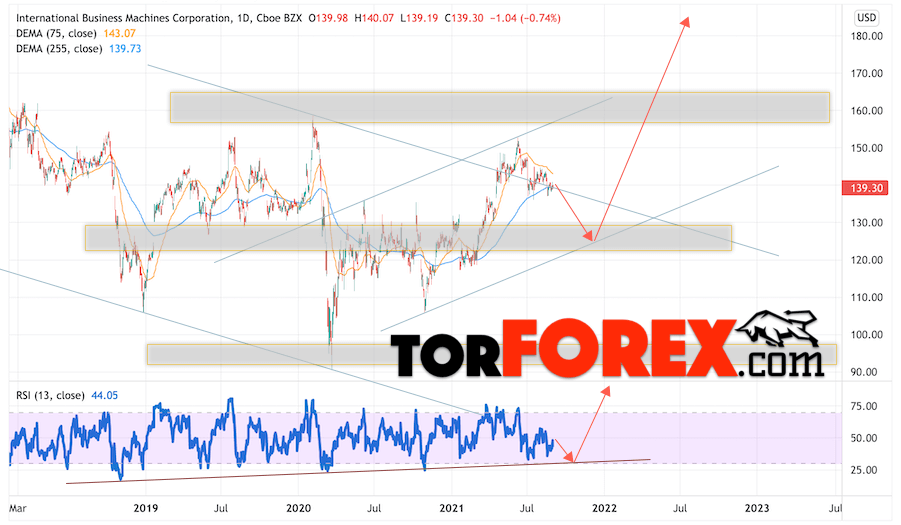This screenshot has height=525, width=901.
Task: Click the 170.00 price axis label
Action: pos(867,74)
